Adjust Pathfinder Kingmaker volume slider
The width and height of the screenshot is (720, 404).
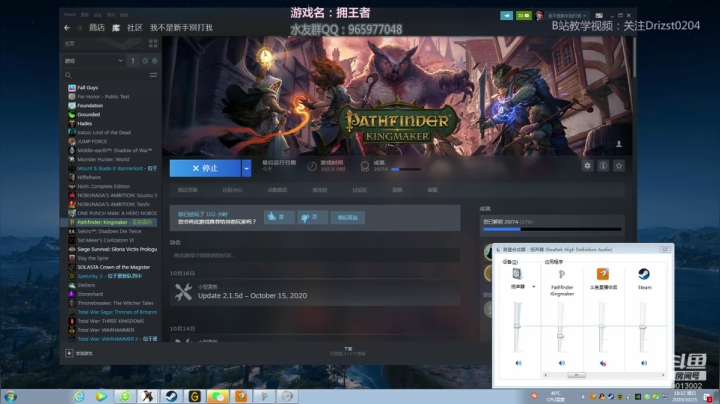(x=560, y=336)
